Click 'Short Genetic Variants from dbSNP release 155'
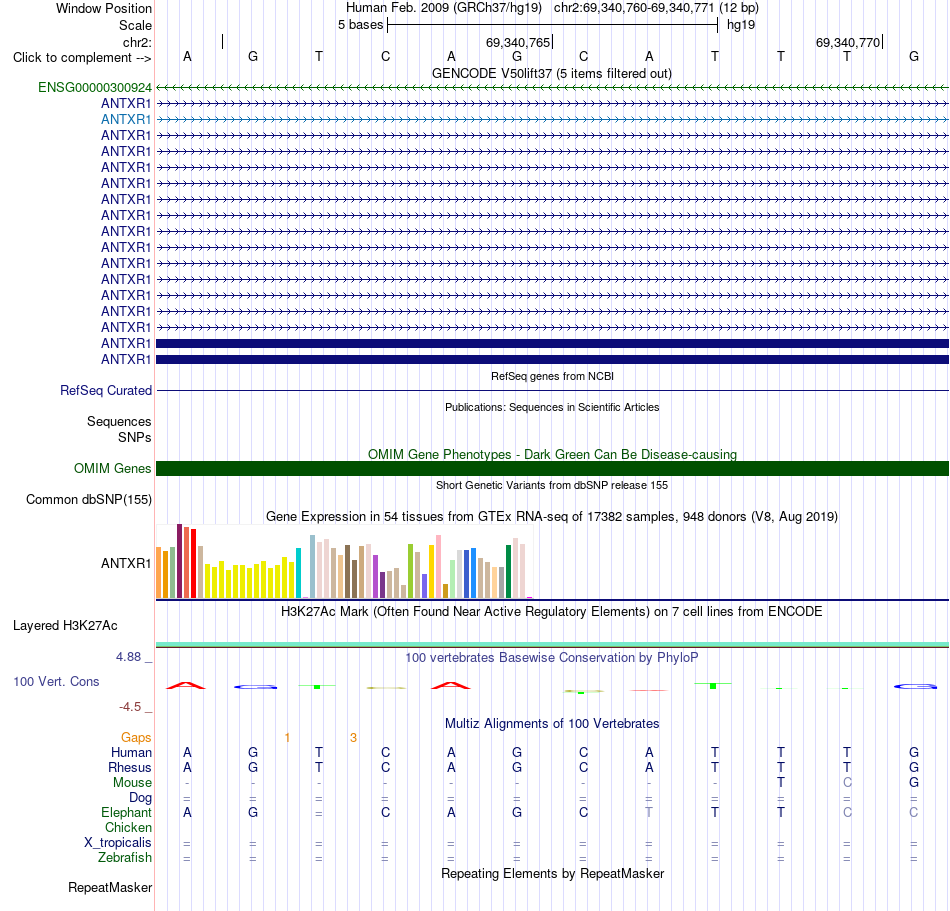 pos(552,485)
